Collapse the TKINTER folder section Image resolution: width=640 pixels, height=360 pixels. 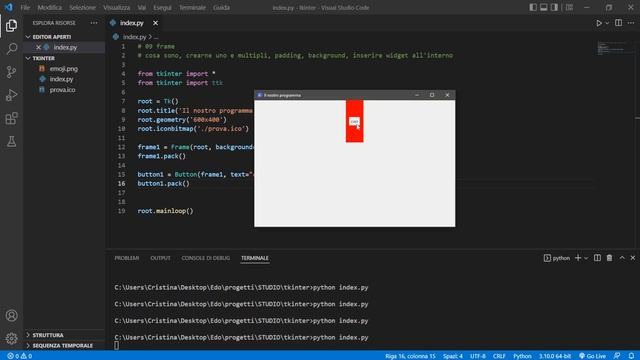tap(43, 58)
